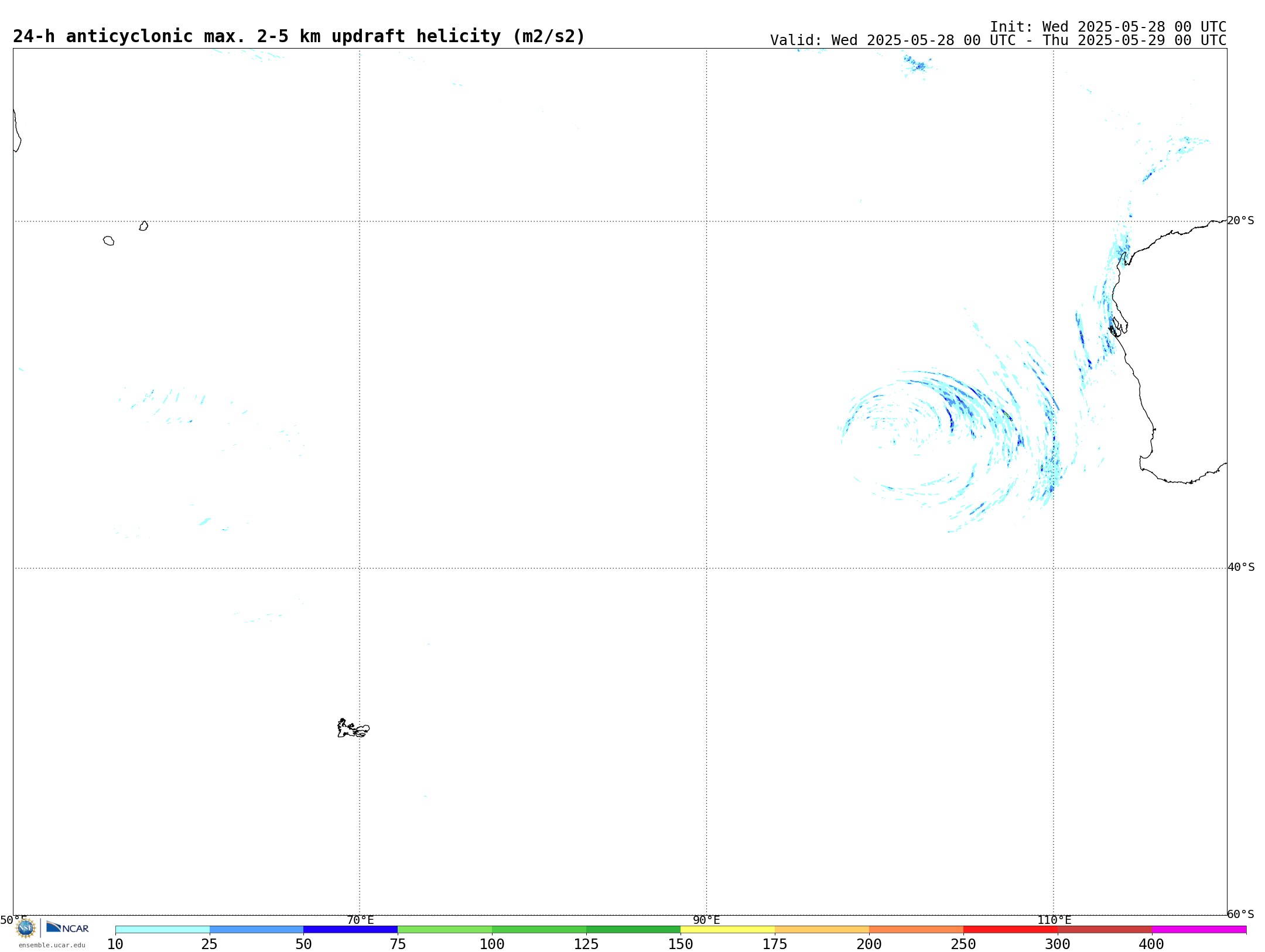1265x952 pixels.
Task: Click the light cyan 10-25 color swatch
Action: (x=162, y=930)
